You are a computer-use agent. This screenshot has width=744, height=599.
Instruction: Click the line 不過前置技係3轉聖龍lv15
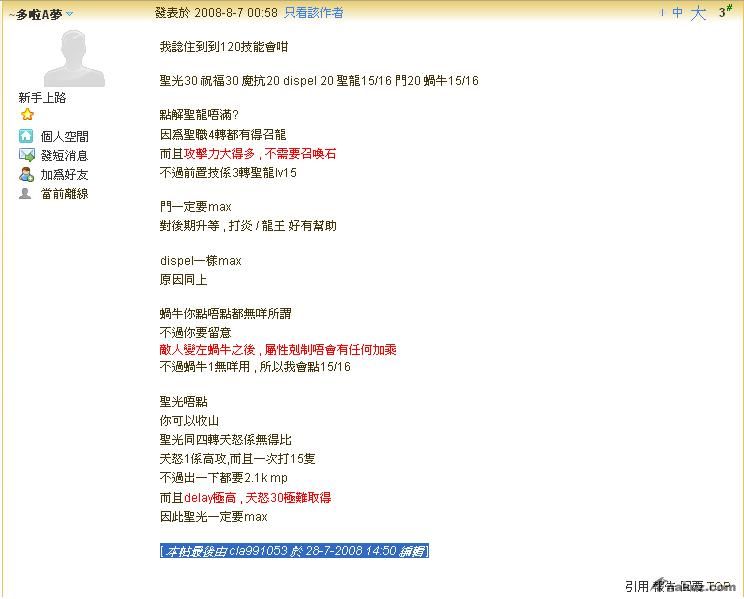(x=228, y=173)
